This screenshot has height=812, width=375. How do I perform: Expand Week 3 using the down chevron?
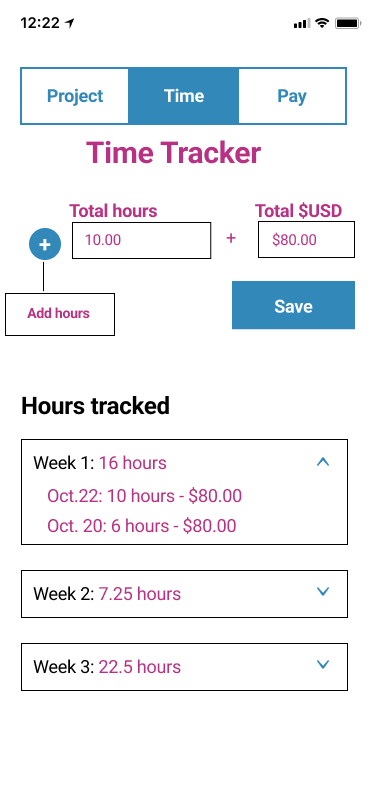(x=323, y=664)
